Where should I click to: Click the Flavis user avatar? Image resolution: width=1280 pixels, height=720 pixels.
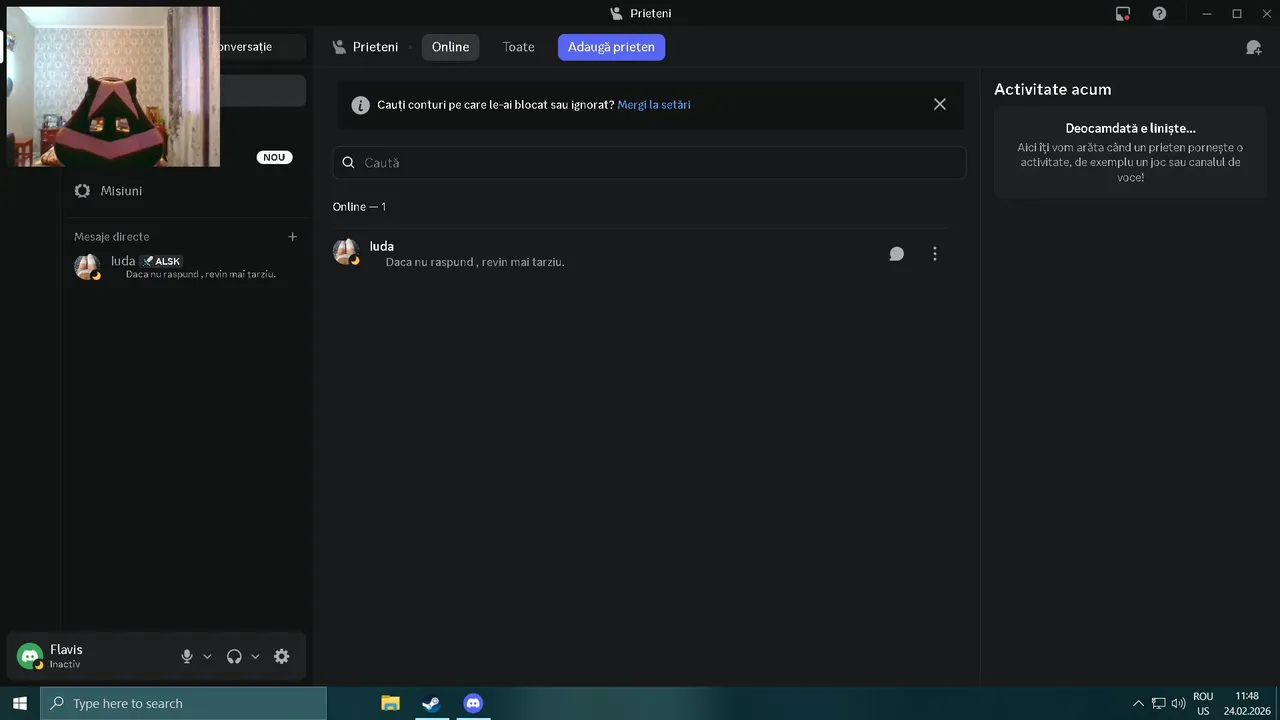click(x=30, y=656)
